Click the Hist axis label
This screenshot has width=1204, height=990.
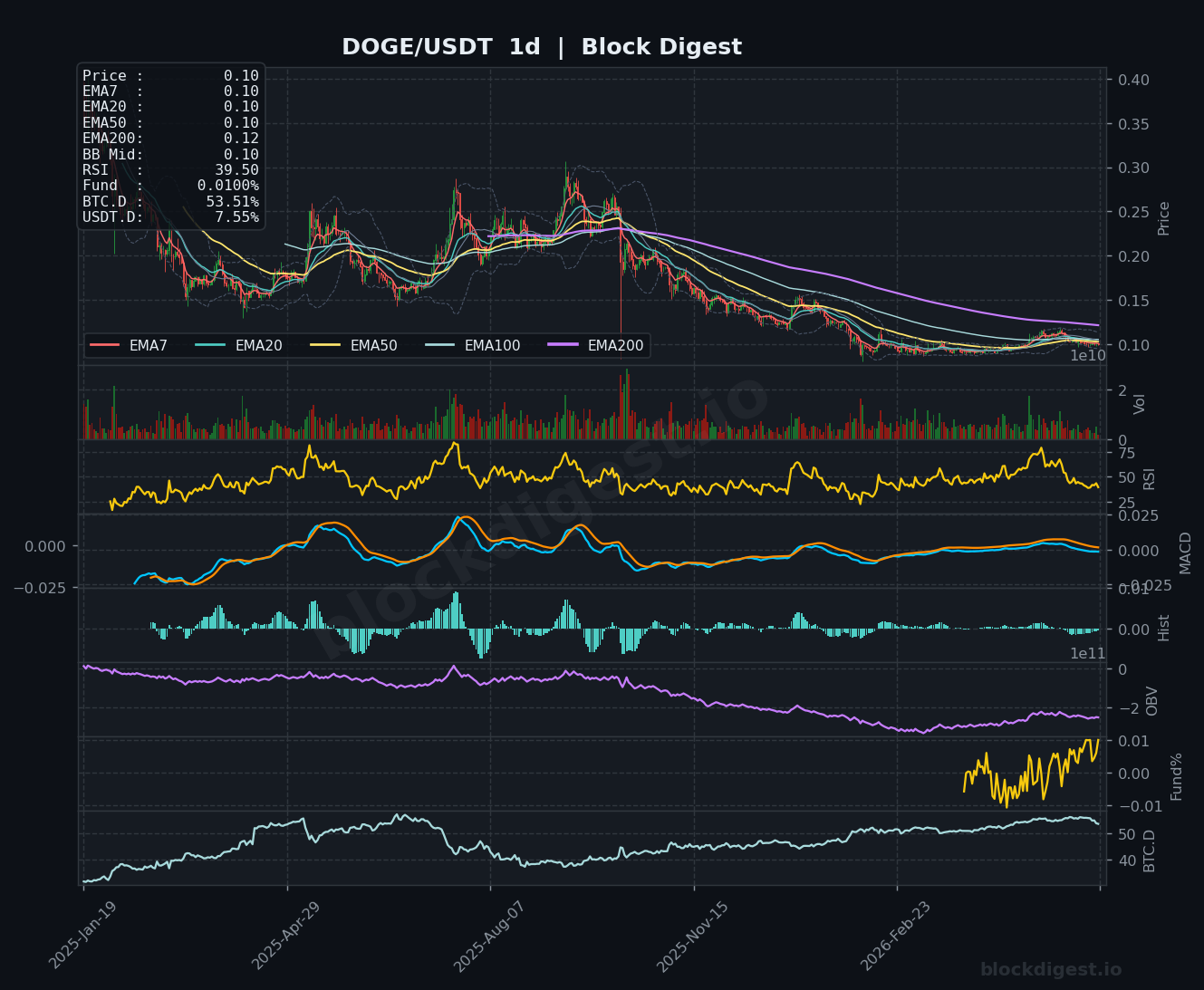click(x=1164, y=628)
